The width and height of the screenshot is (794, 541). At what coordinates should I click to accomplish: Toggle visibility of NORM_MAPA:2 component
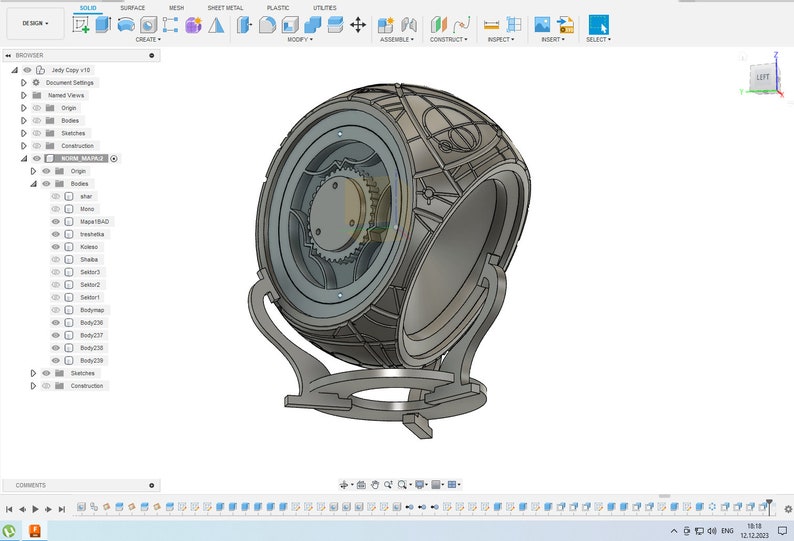(36, 159)
